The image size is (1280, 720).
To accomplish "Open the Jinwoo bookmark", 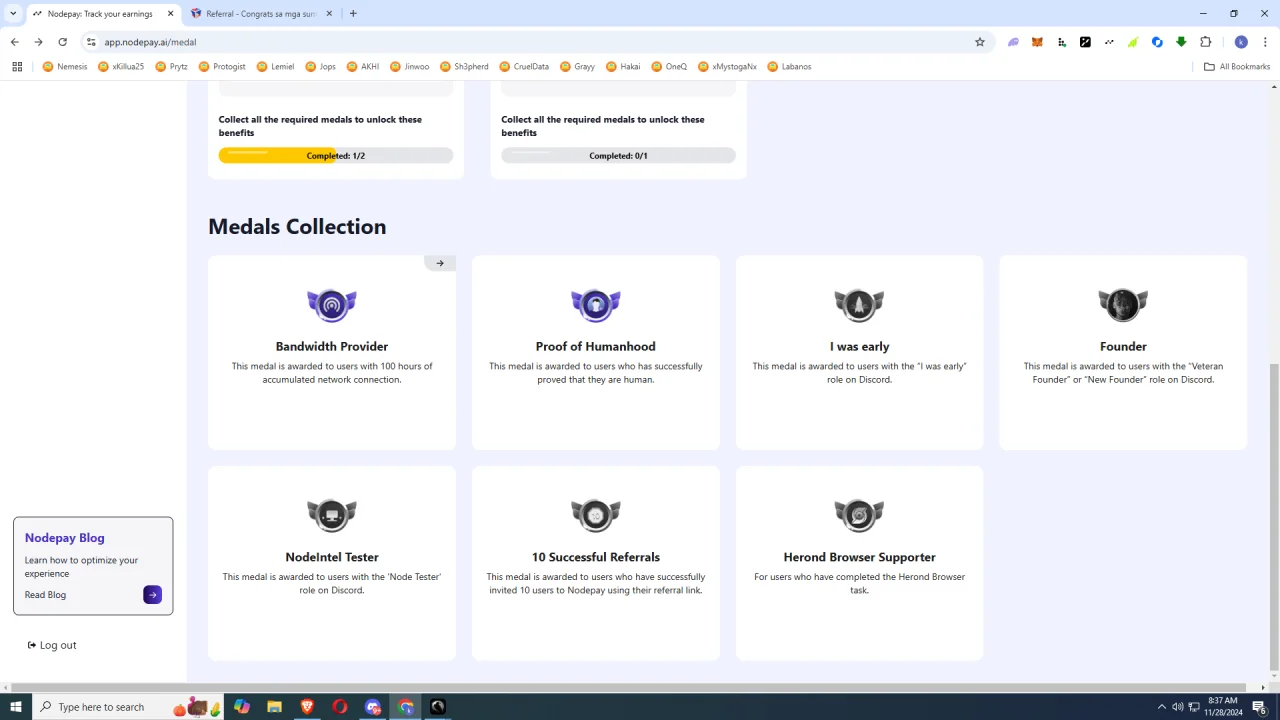I will 410,67.
